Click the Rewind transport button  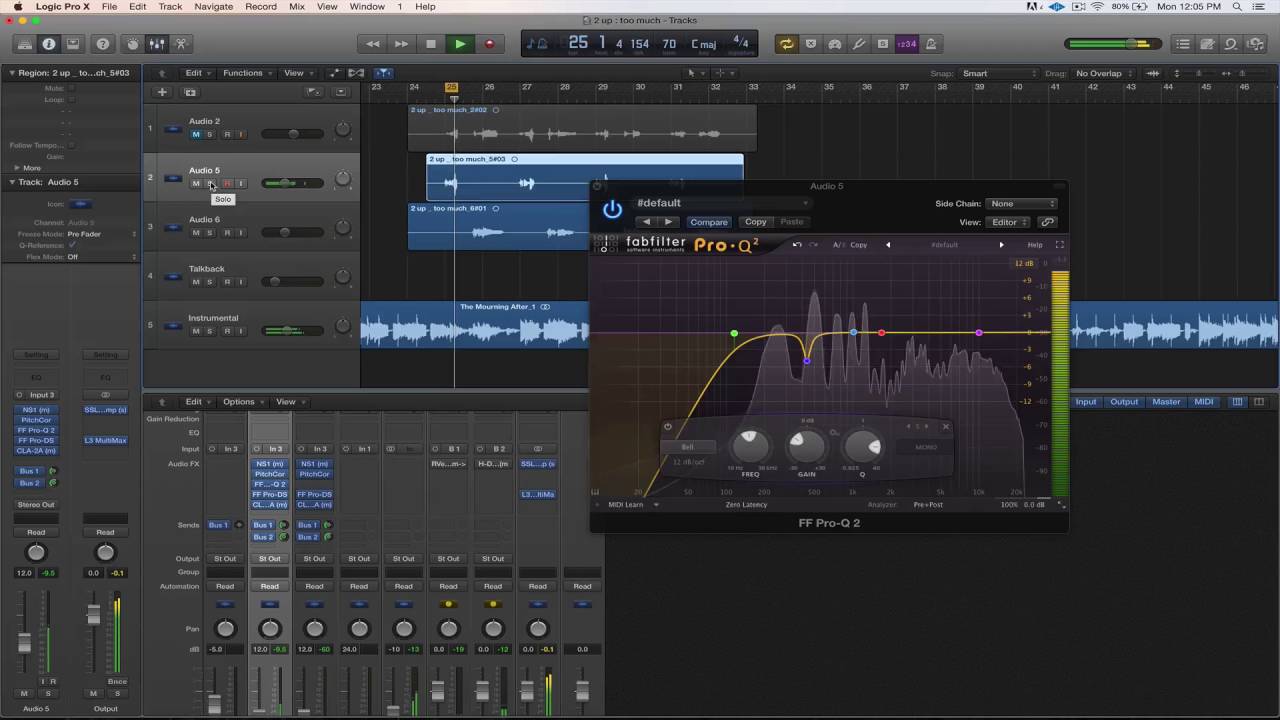coord(372,44)
